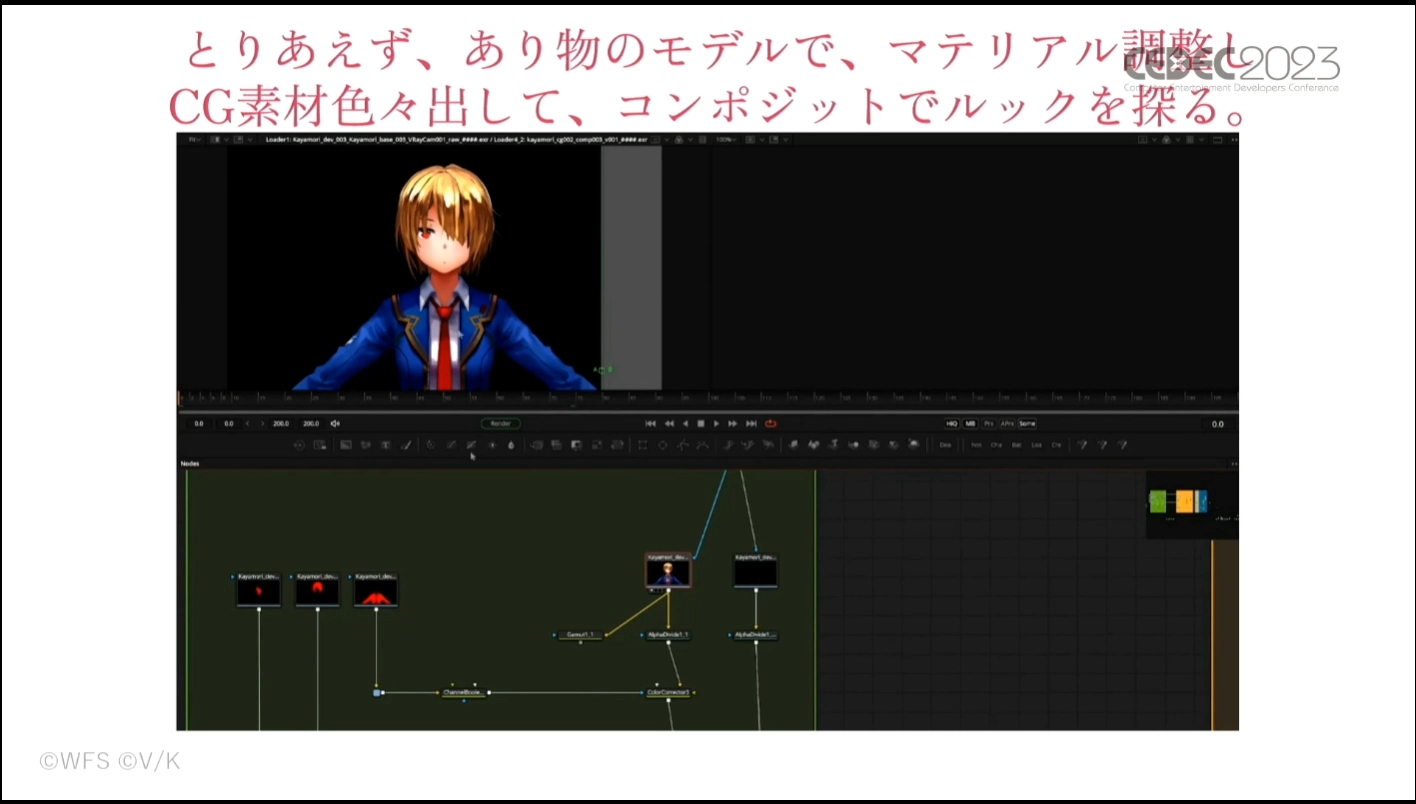Add a Color Corrector from the toolbar

click(431, 445)
